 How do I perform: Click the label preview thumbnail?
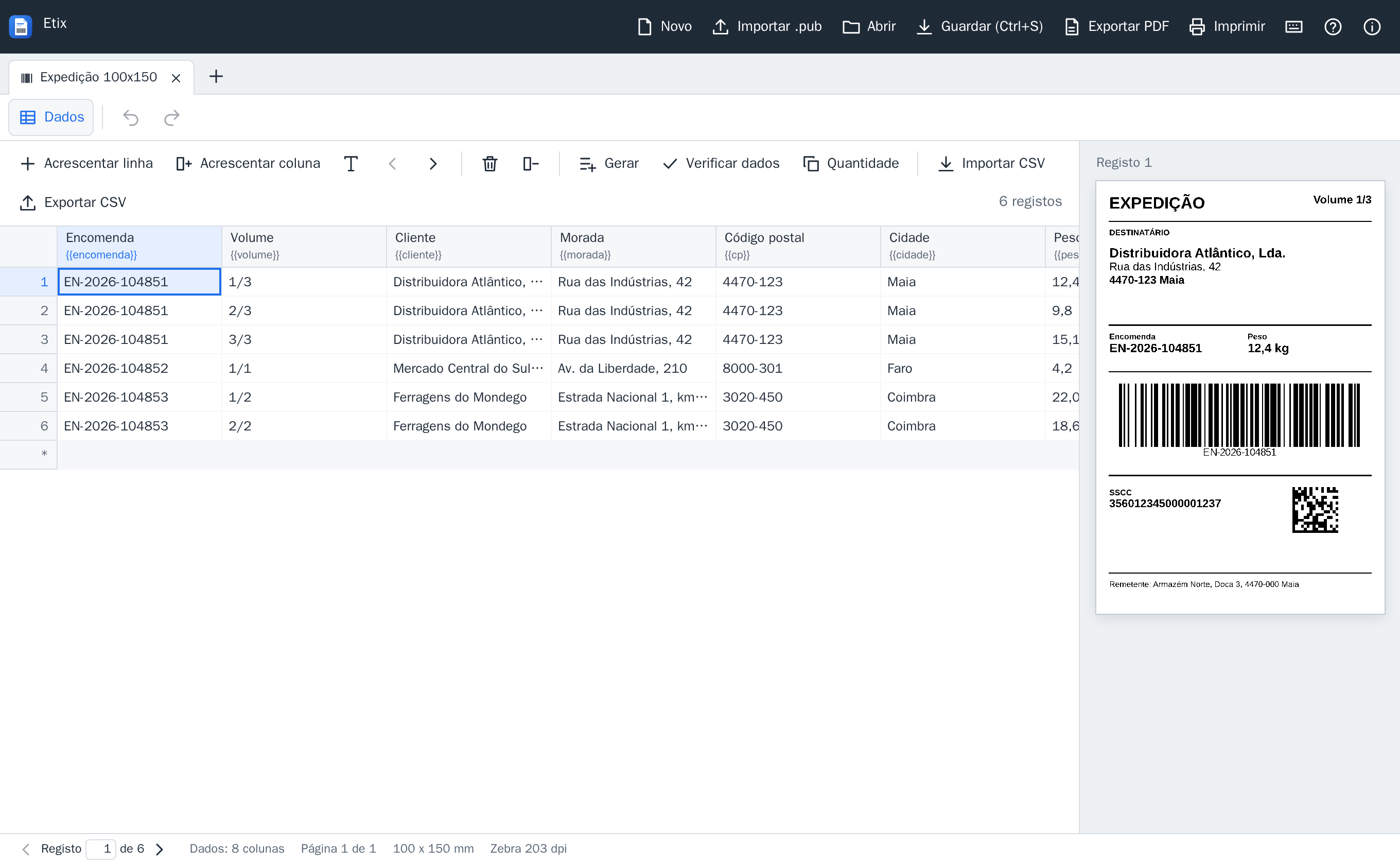pyautogui.click(x=1240, y=397)
